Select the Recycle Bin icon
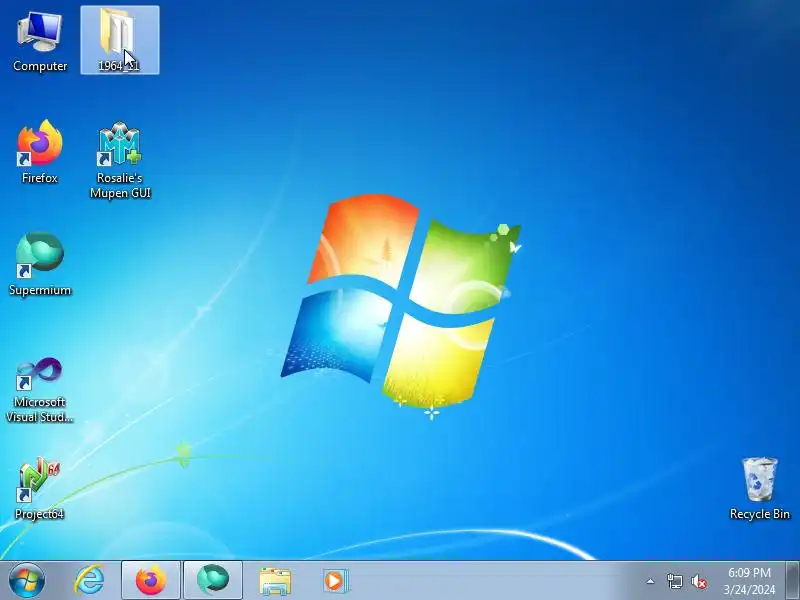Image resolution: width=800 pixels, height=600 pixels. coord(760,488)
